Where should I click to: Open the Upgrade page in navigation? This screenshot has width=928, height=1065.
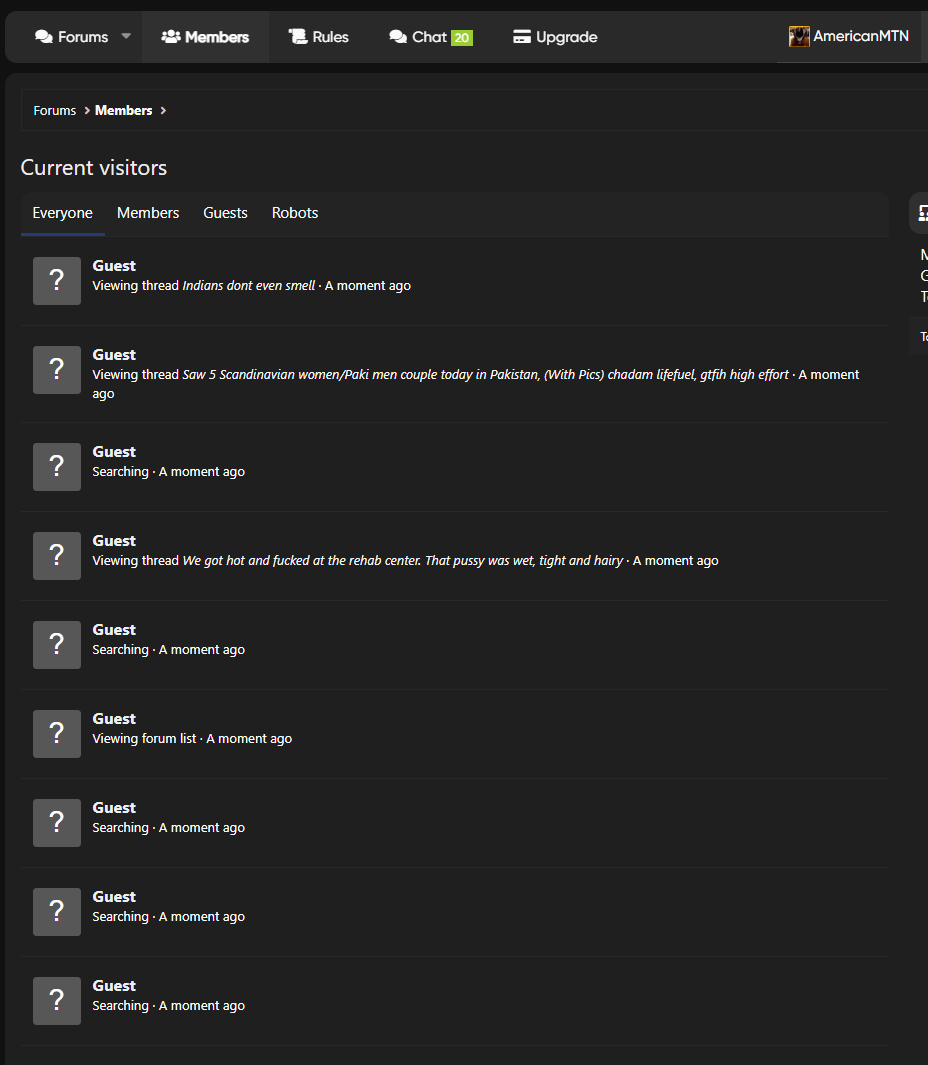566,37
